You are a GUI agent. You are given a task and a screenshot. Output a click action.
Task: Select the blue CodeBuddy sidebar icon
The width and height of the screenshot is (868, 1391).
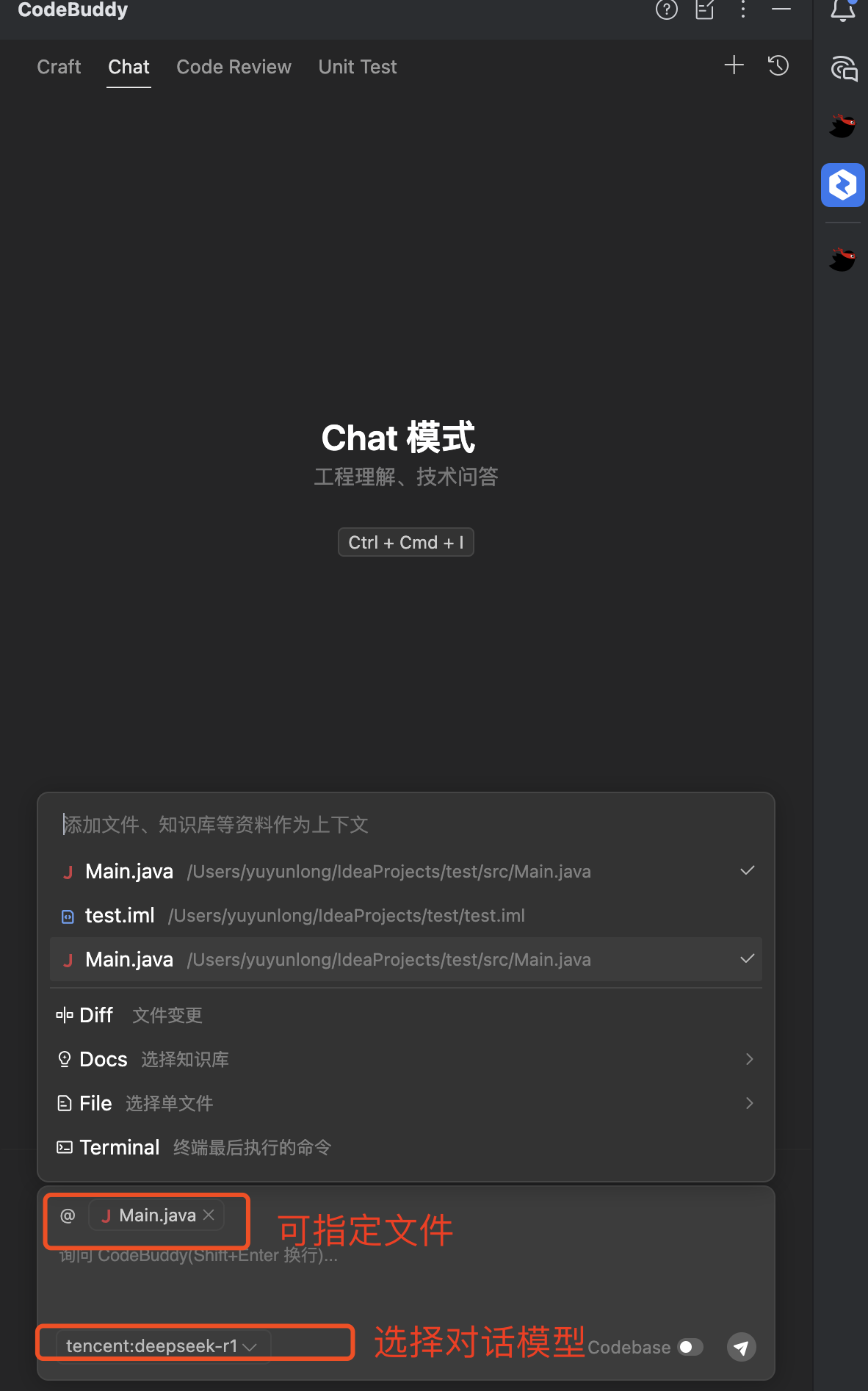point(843,185)
